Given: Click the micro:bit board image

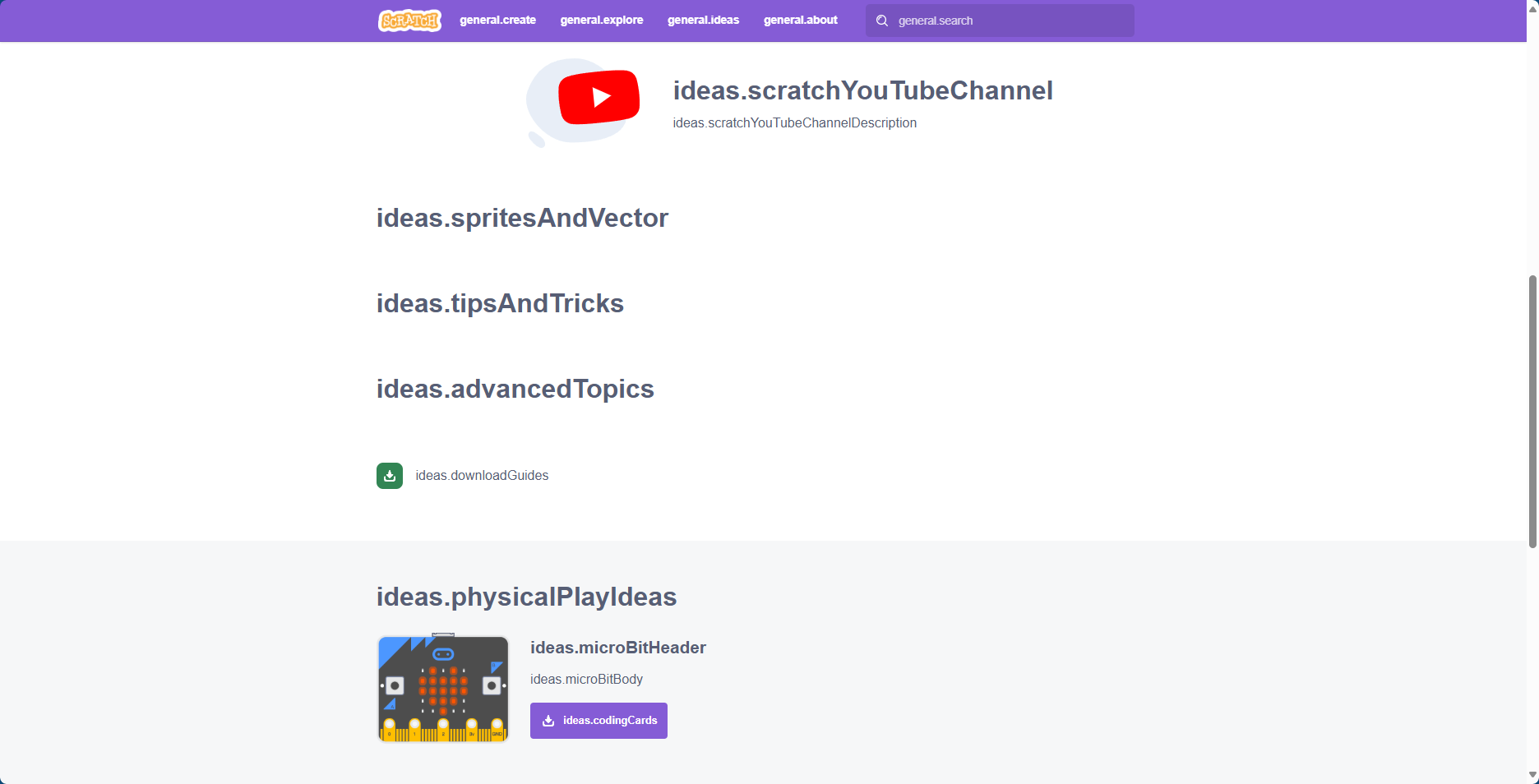Looking at the screenshot, I should click(x=443, y=689).
